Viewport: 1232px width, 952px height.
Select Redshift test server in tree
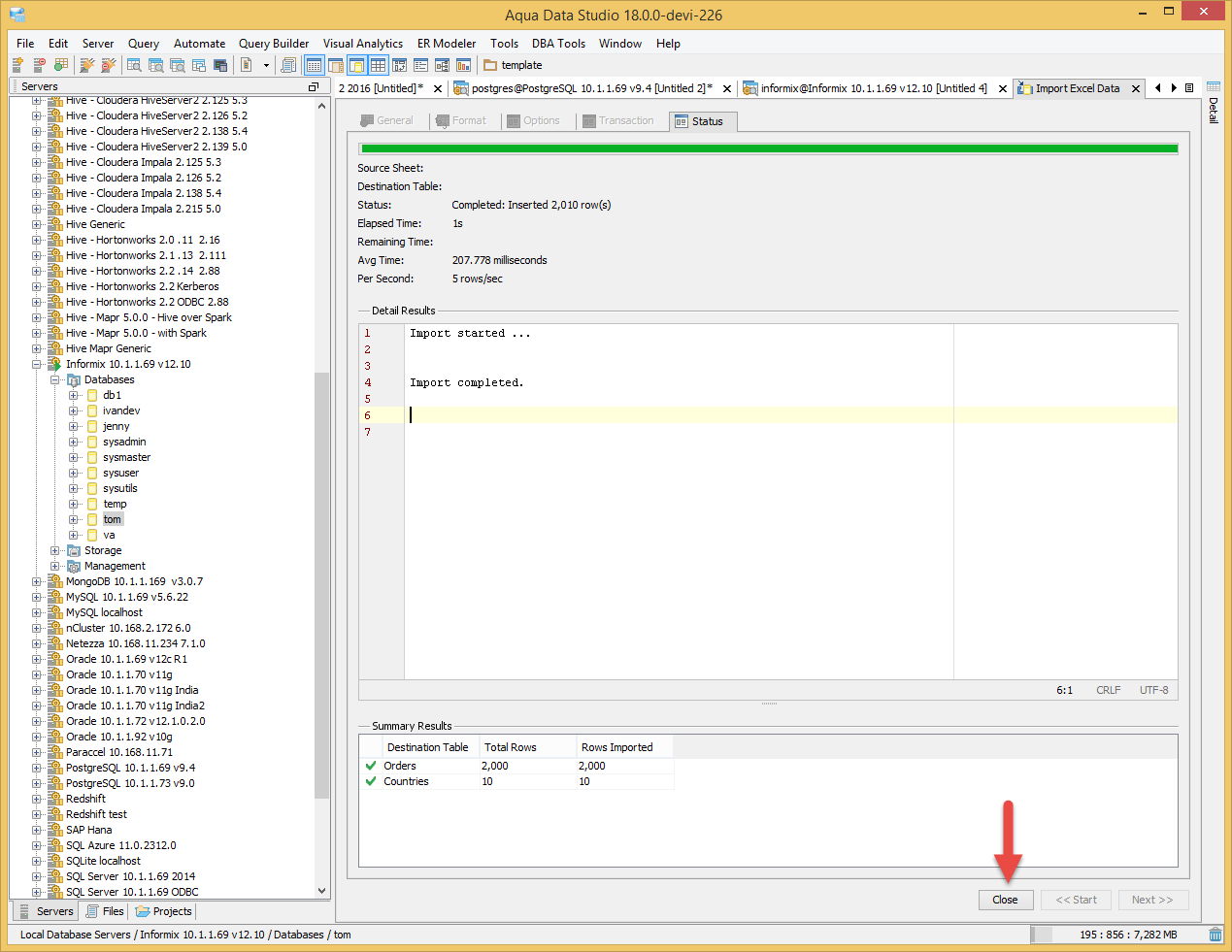point(96,814)
